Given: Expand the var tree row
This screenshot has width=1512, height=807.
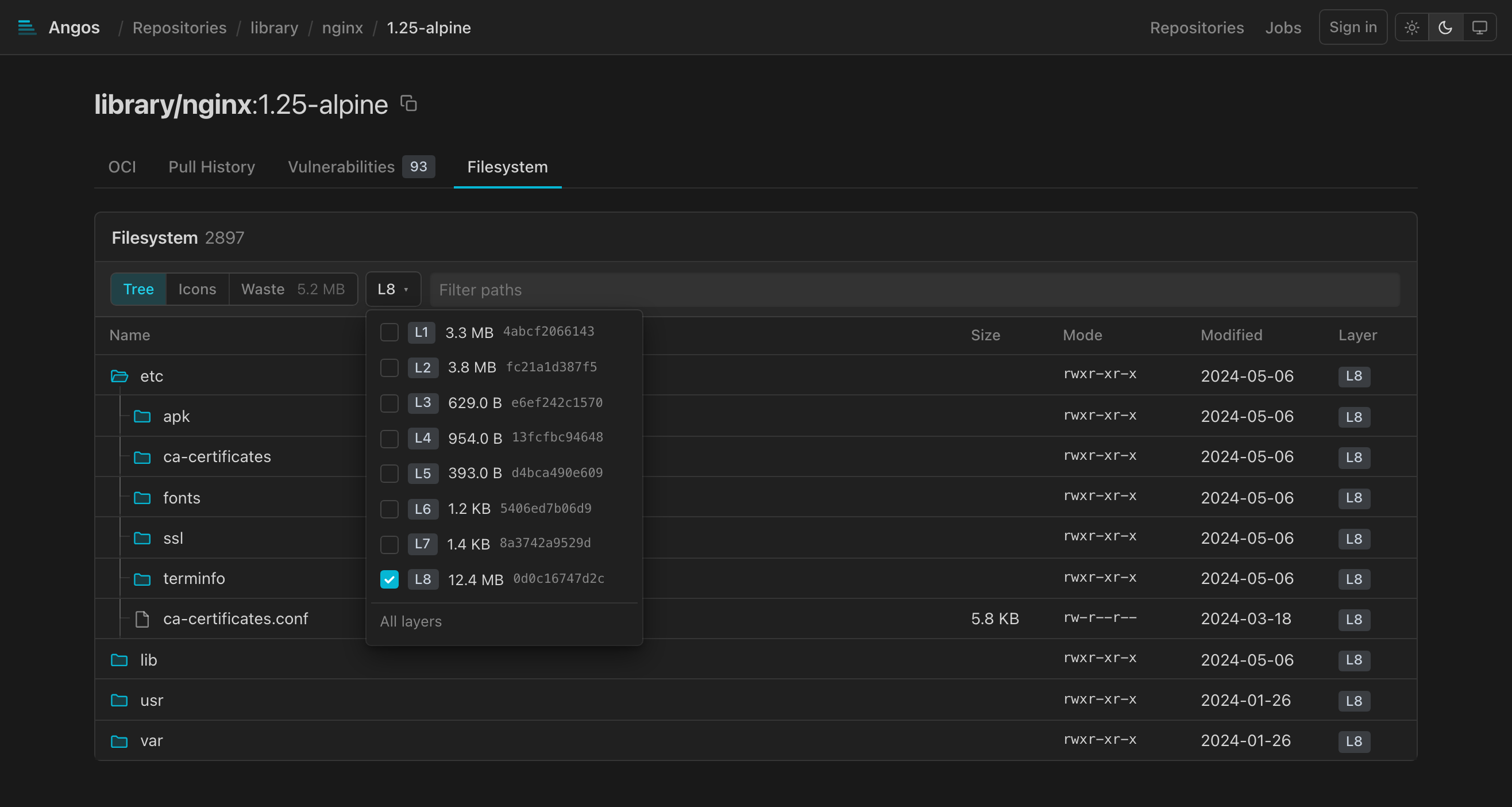Looking at the screenshot, I should tap(756, 741).
